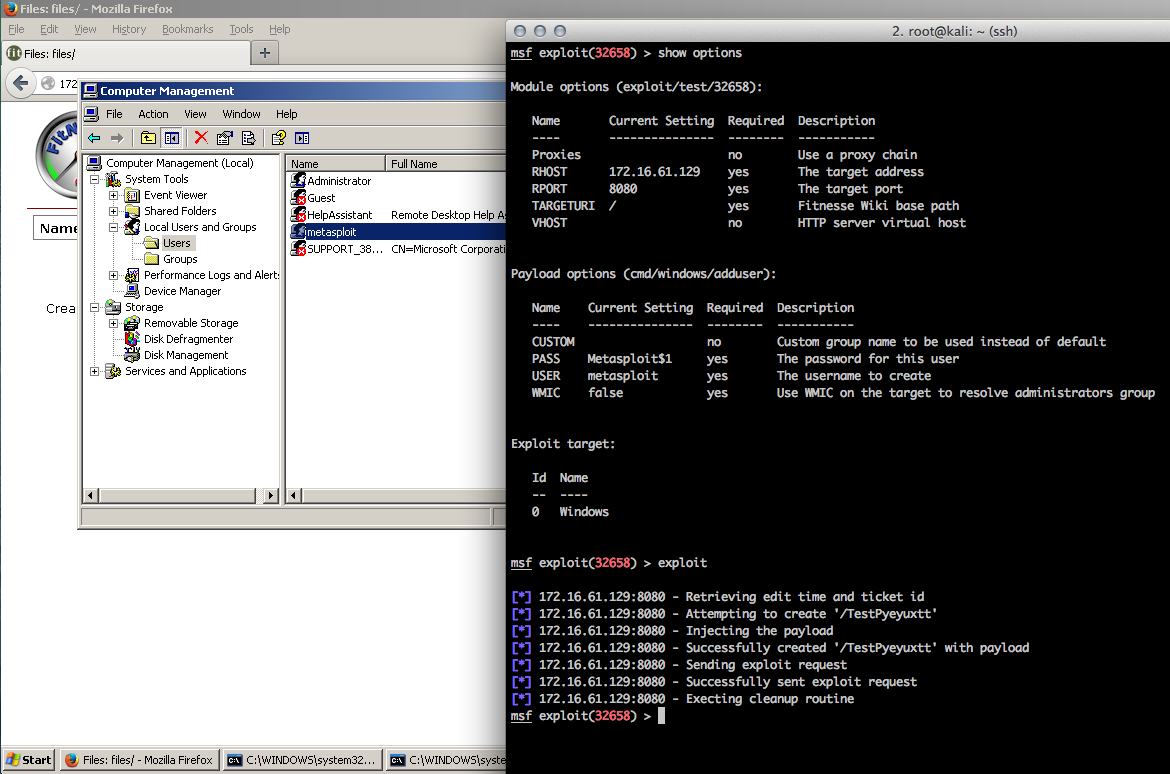
Task: Expand the Shared Folders node
Action: click(113, 211)
